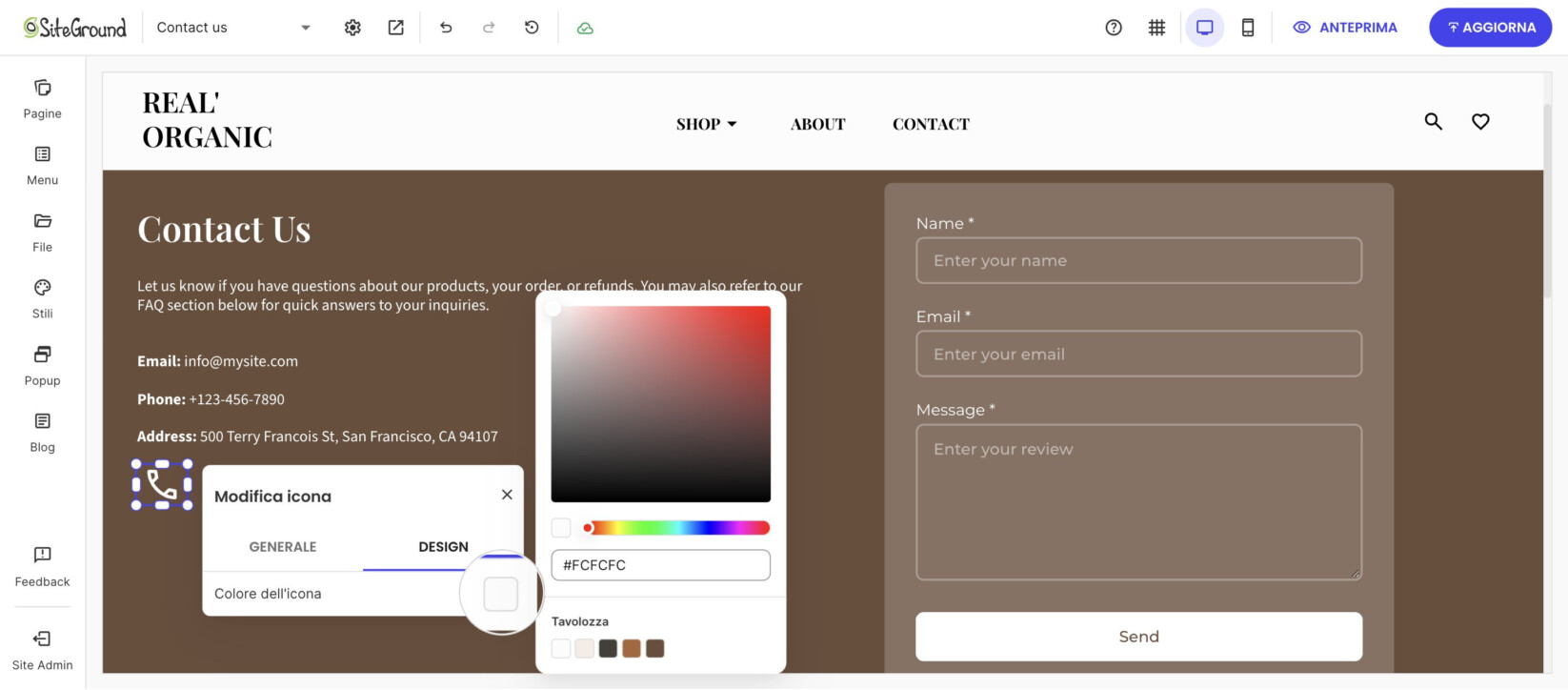
Task: Open the Feedback option in the sidebar
Action: (x=42, y=567)
